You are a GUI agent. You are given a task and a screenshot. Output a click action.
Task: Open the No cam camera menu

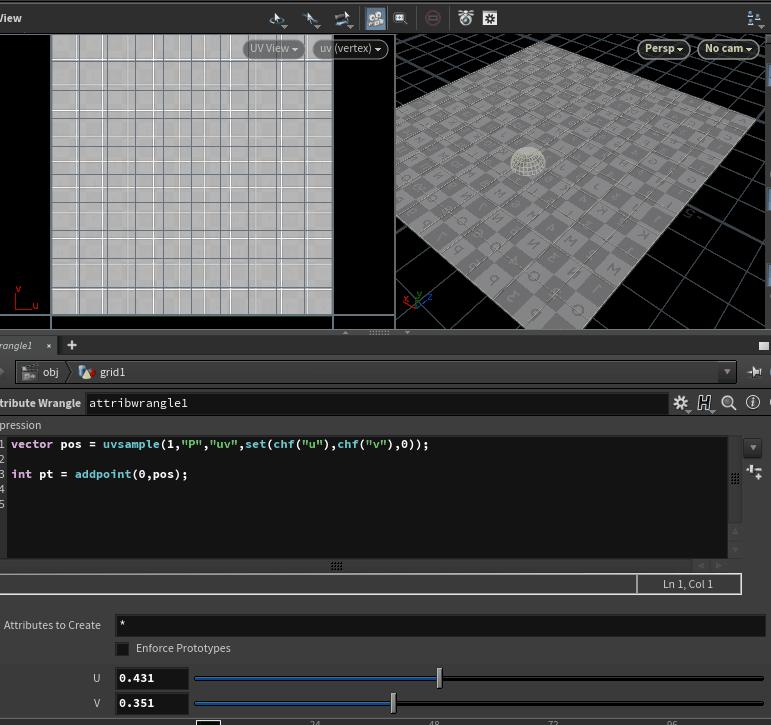(728, 48)
